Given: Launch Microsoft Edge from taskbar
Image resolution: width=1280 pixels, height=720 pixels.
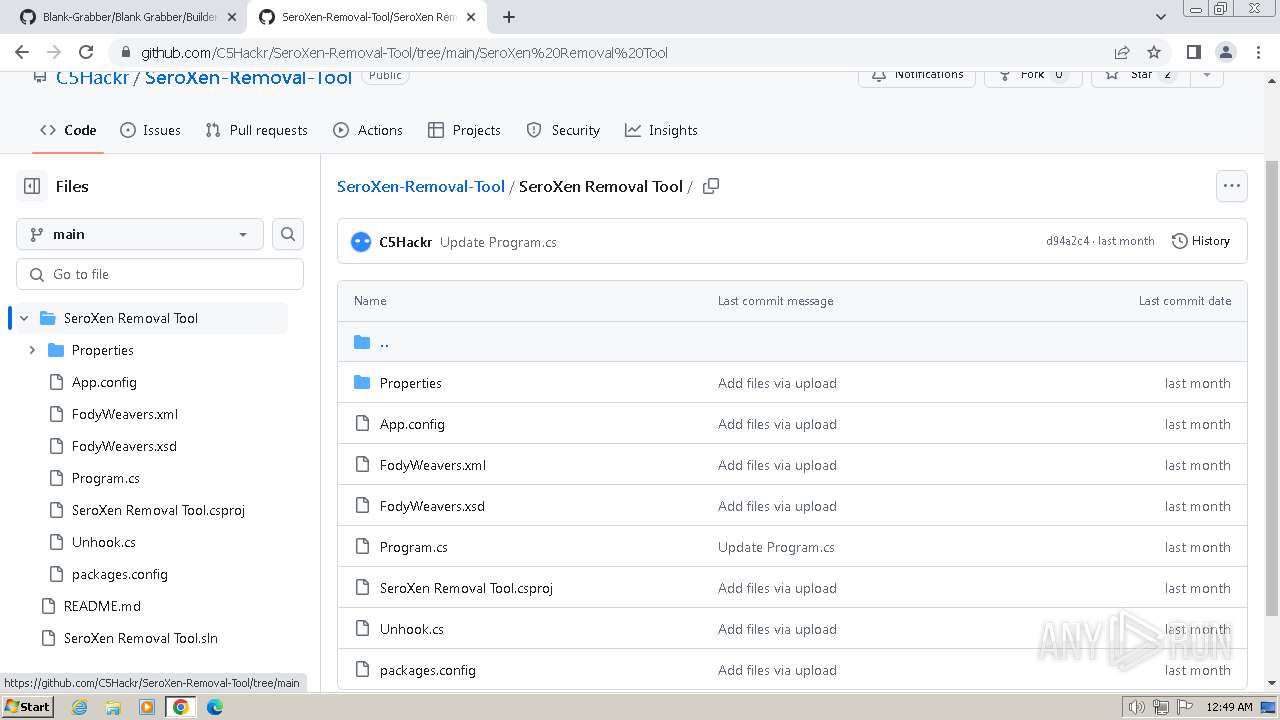Looking at the screenshot, I should (215, 707).
